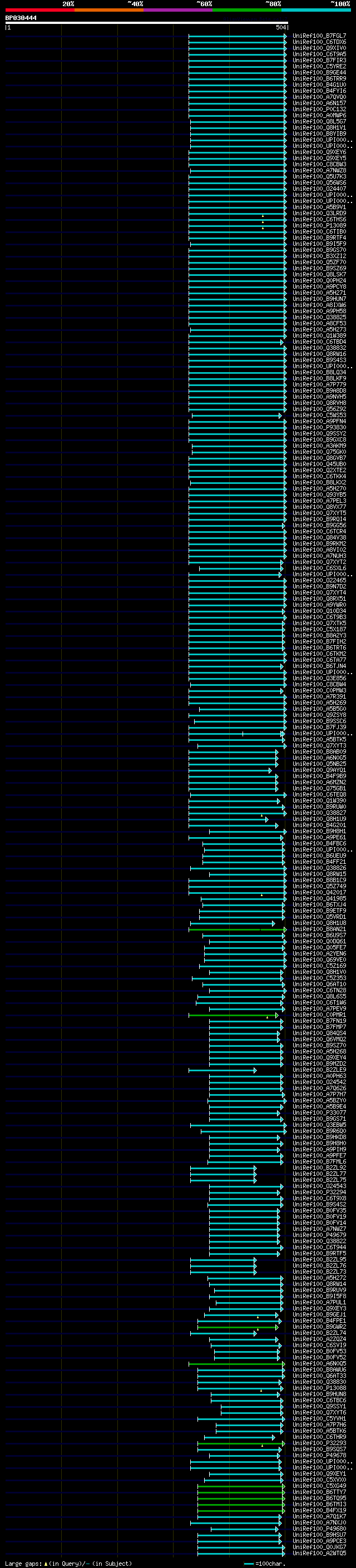Click the cyan ~100% identity color segment
Image resolution: width=356 pixels, height=1568 pixels.
click(316, 10)
